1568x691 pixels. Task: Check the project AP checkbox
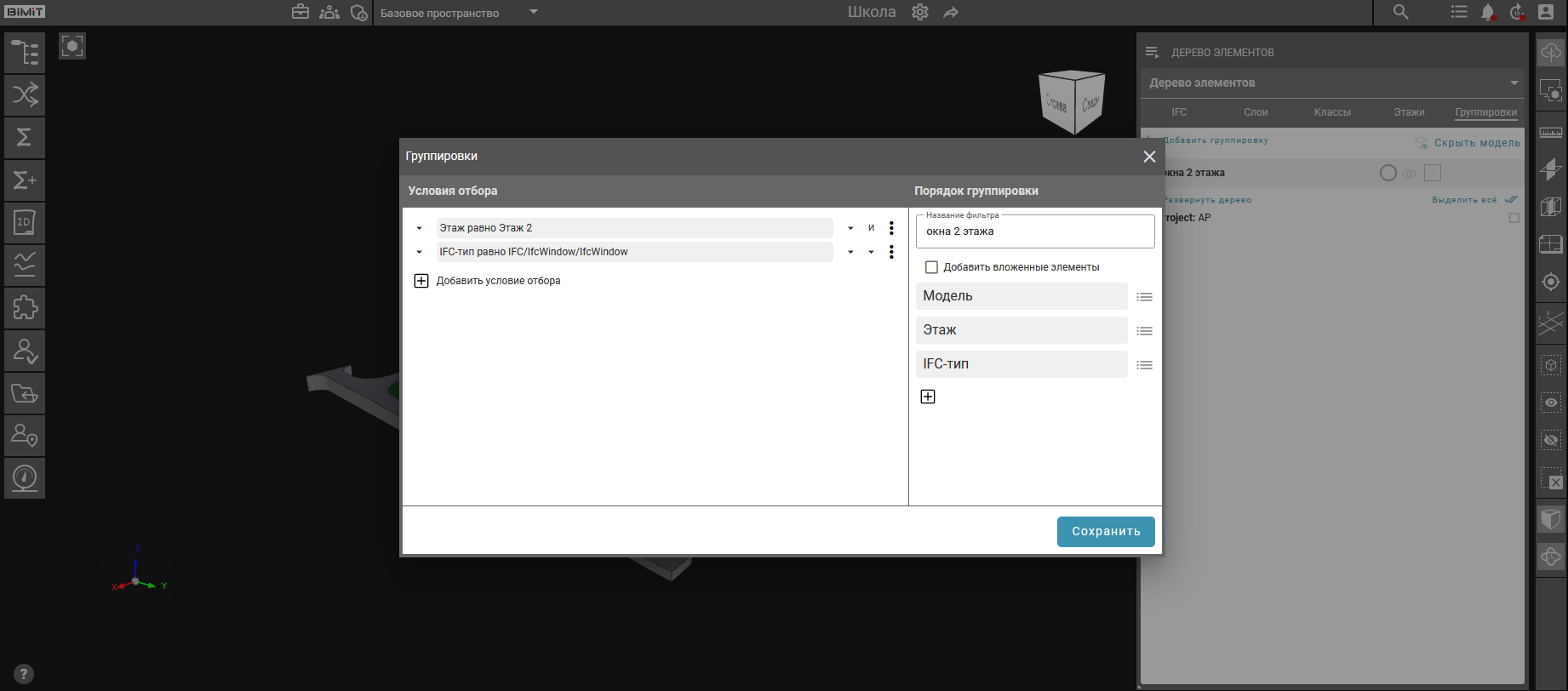(1514, 218)
